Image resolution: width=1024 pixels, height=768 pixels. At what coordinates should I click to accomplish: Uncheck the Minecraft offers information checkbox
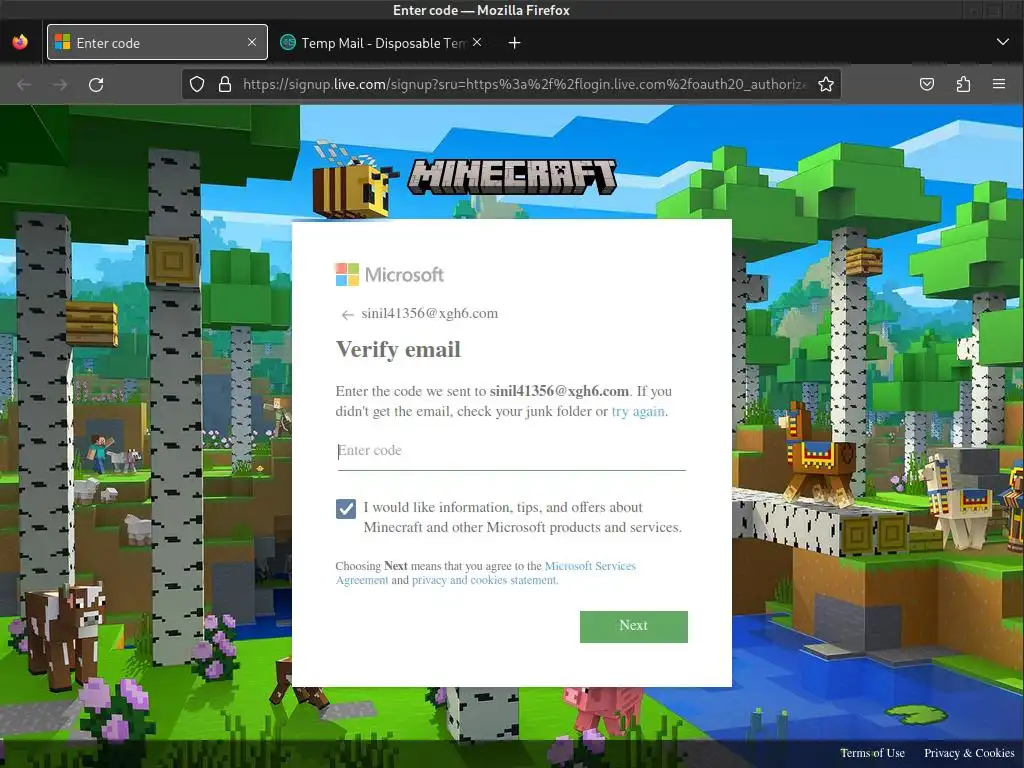346,509
